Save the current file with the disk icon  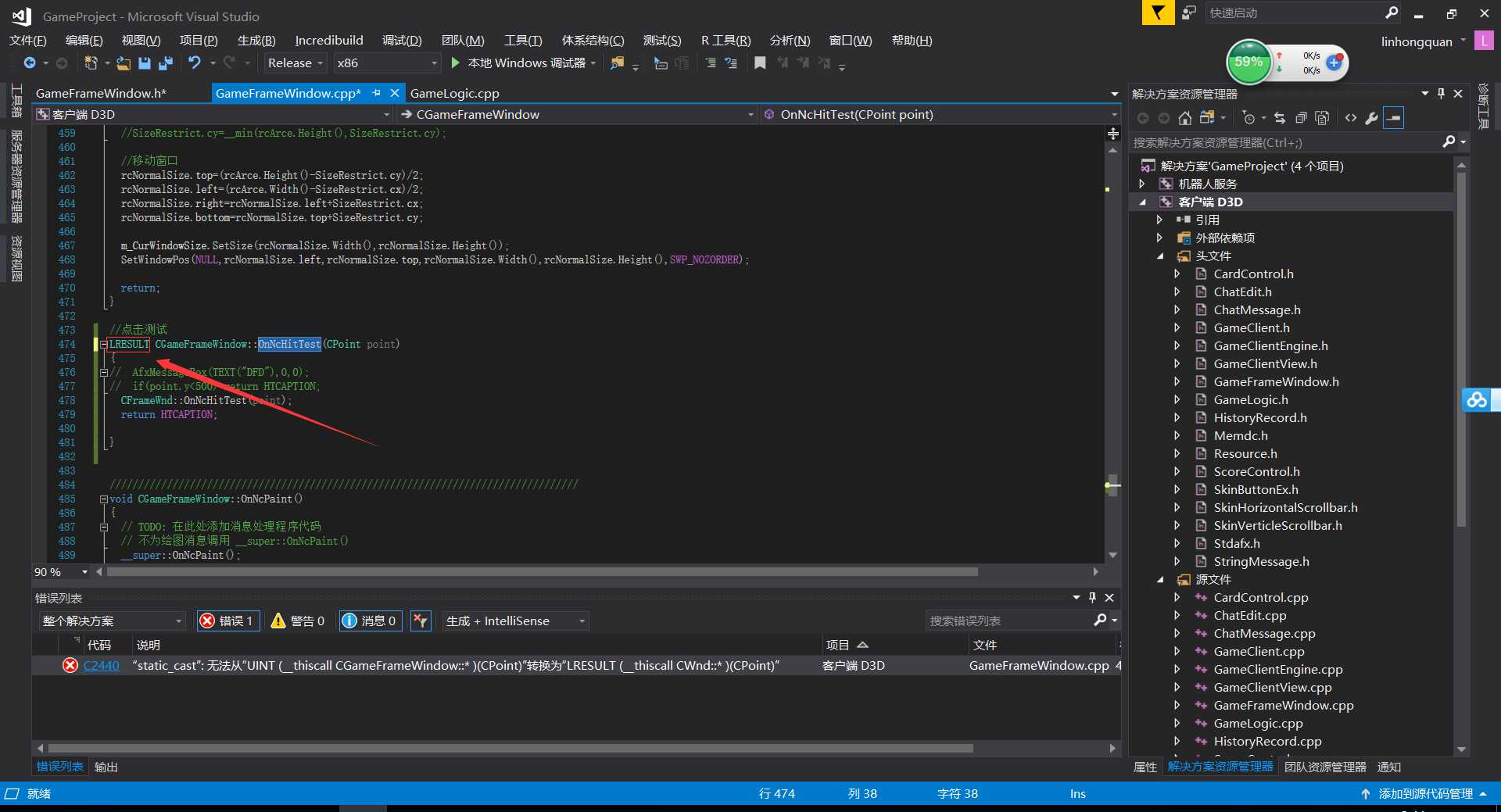(145, 63)
